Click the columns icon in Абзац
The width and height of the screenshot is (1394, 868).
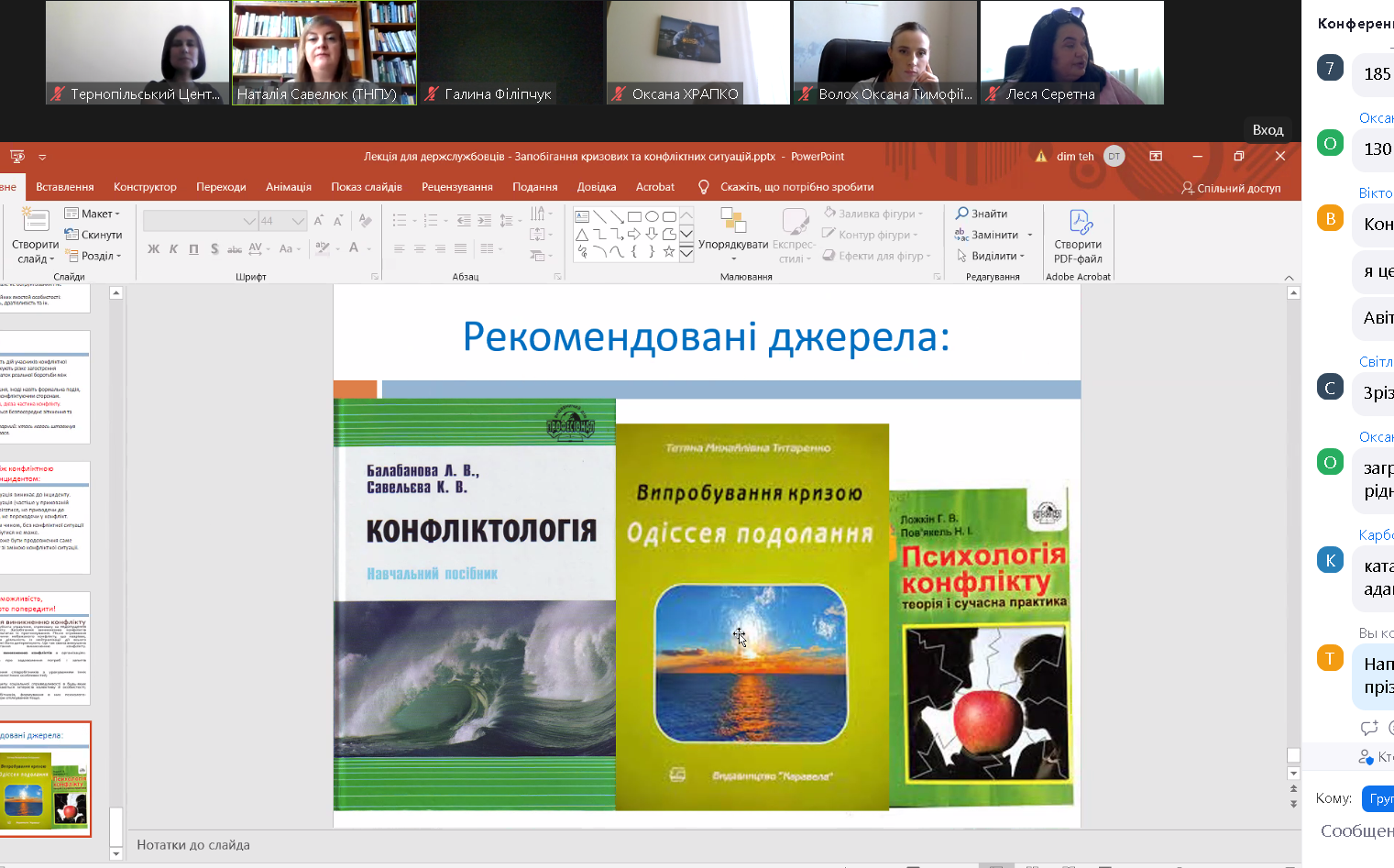click(x=488, y=248)
